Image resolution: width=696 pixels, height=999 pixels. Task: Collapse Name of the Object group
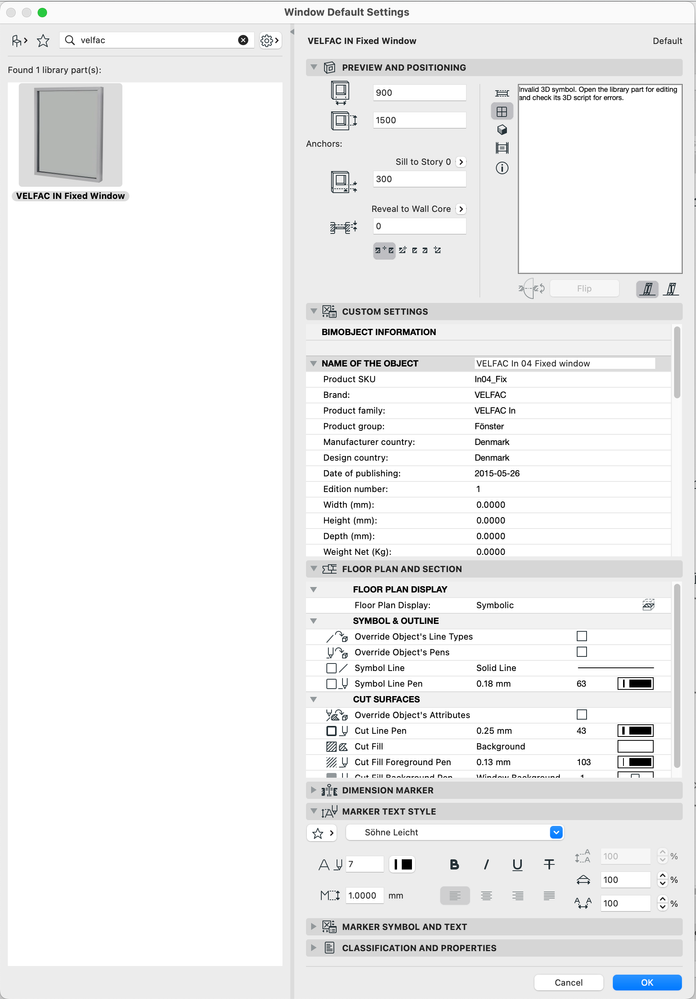click(313, 364)
